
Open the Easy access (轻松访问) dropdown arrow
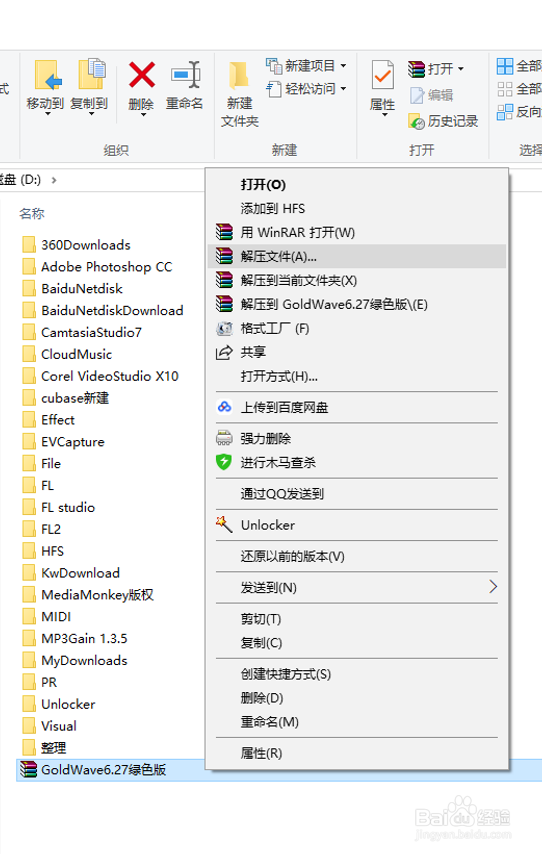point(343,89)
